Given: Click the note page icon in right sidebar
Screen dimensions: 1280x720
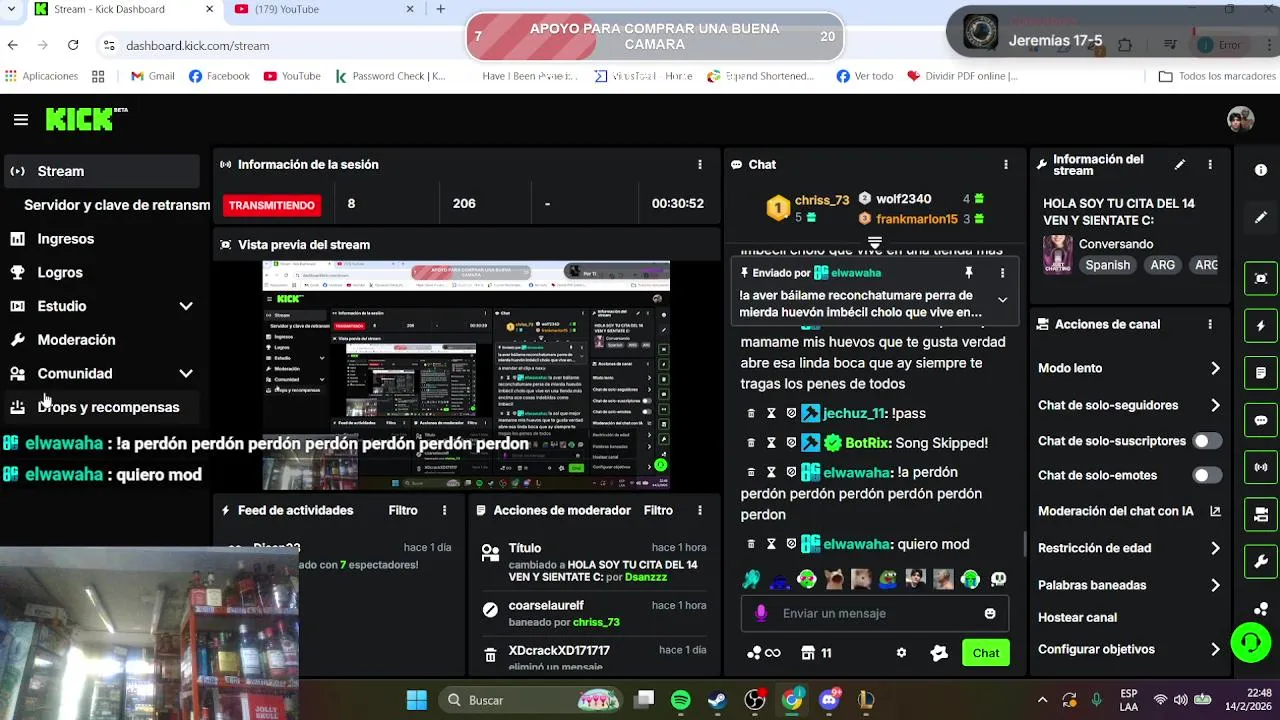Looking at the screenshot, I should point(1261,373).
